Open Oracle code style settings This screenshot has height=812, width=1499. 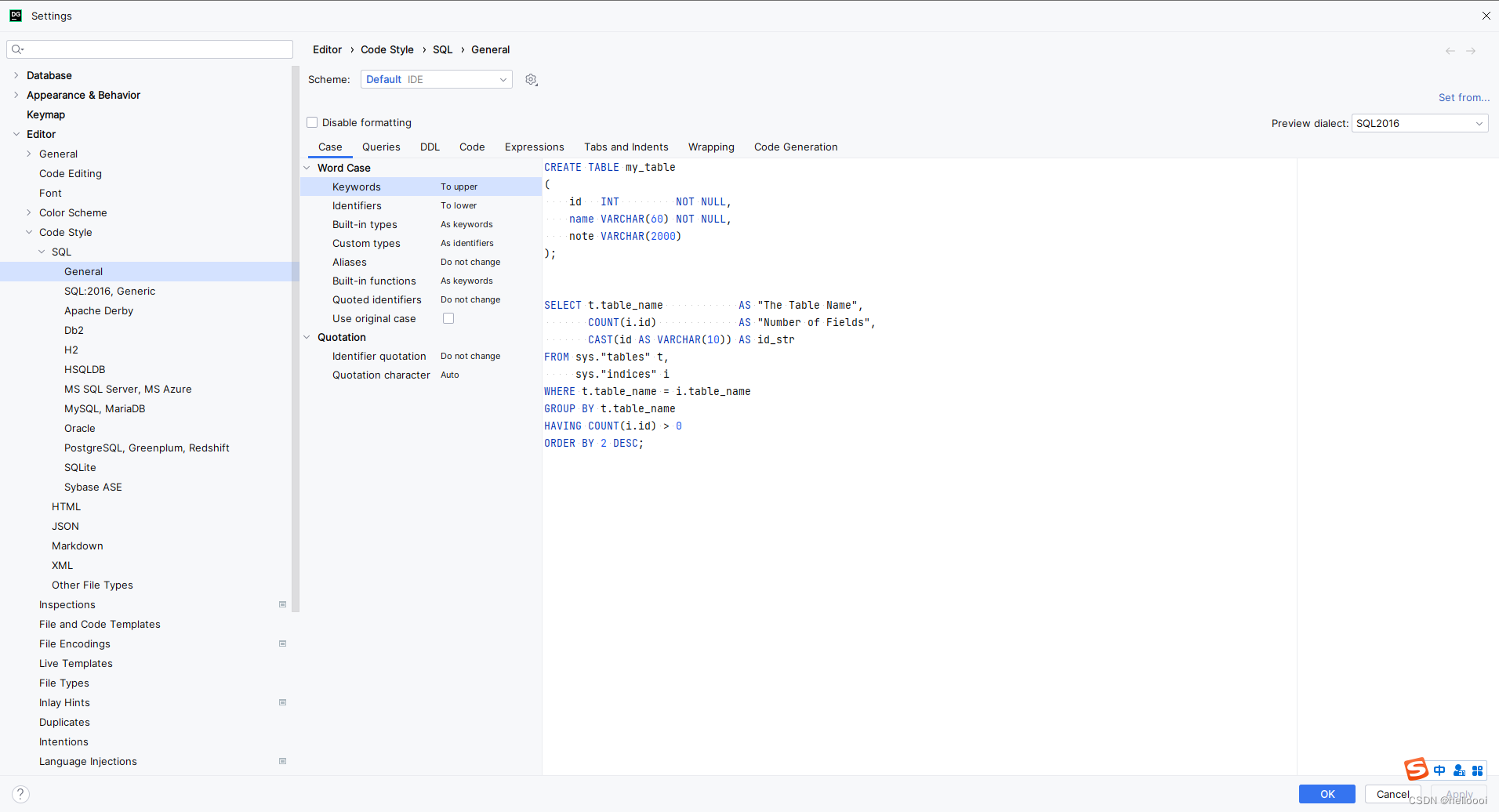tap(80, 428)
